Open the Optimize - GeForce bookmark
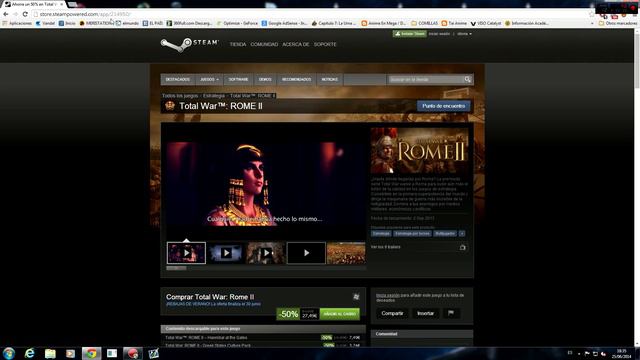Image resolution: width=640 pixels, height=360 pixels. 237,23
